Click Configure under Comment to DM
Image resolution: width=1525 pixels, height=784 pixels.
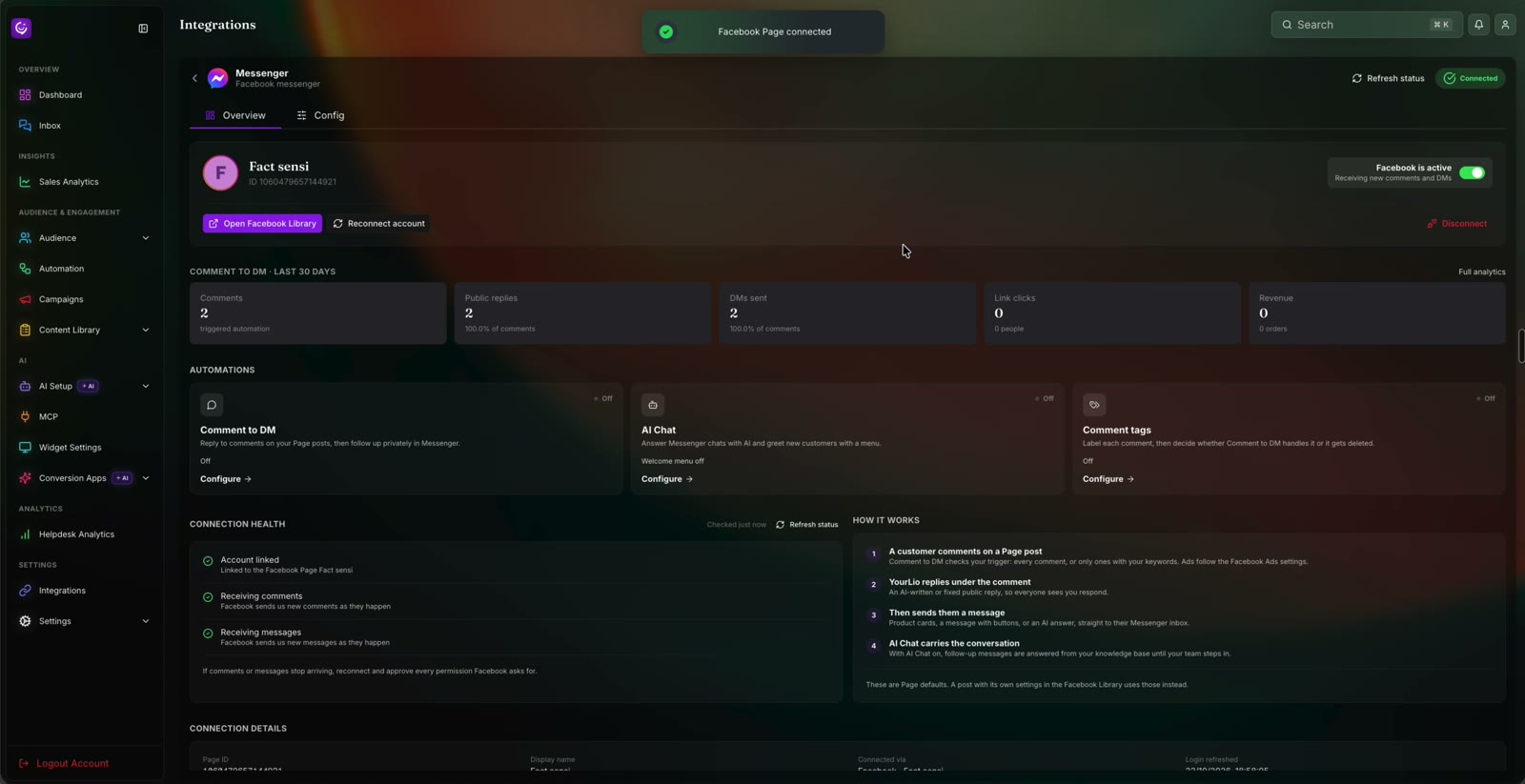[226, 479]
